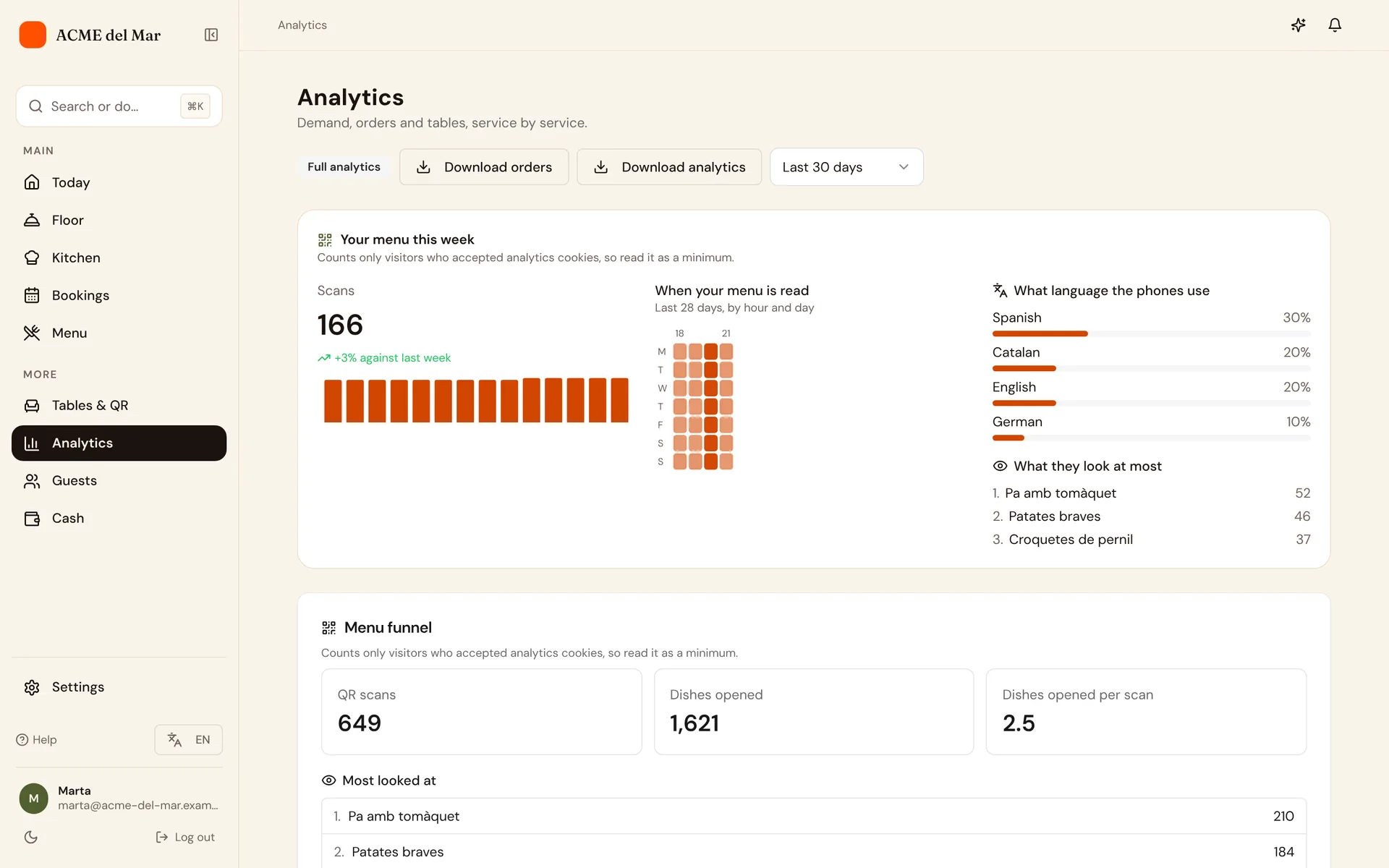Click the Tables & QR icon
1389x868 pixels.
tap(32, 405)
